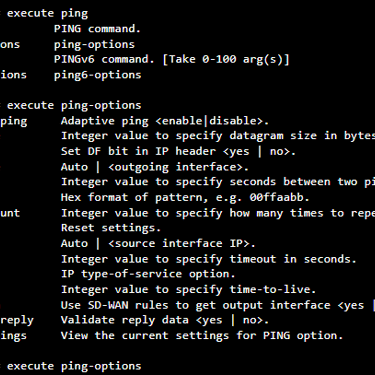
Task: Click the 'Adaptive ping <enable|disable>' line
Action: [x=165, y=121]
